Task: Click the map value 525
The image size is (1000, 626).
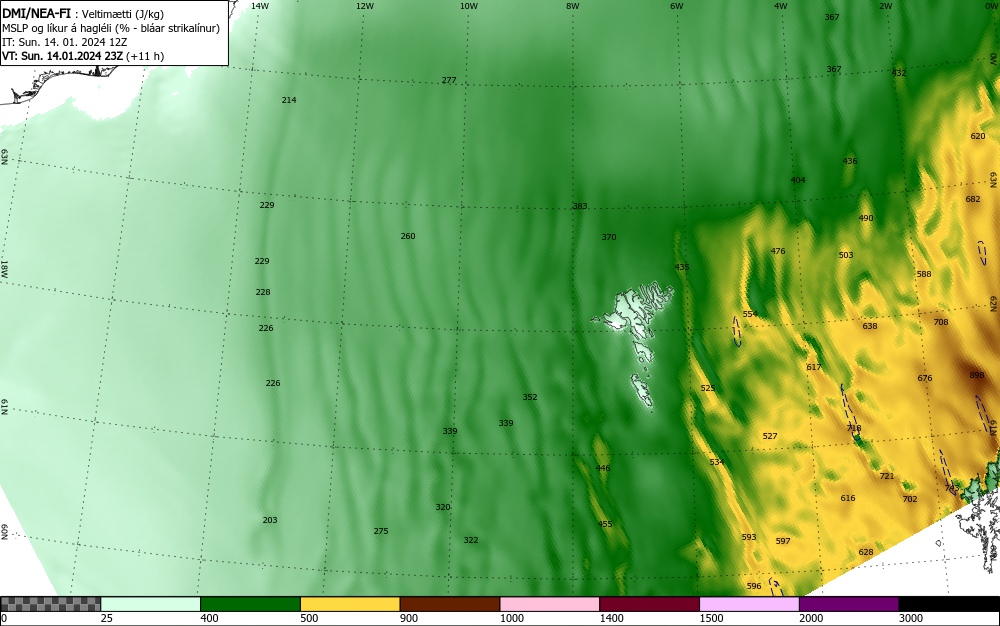Action: click(x=707, y=388)
